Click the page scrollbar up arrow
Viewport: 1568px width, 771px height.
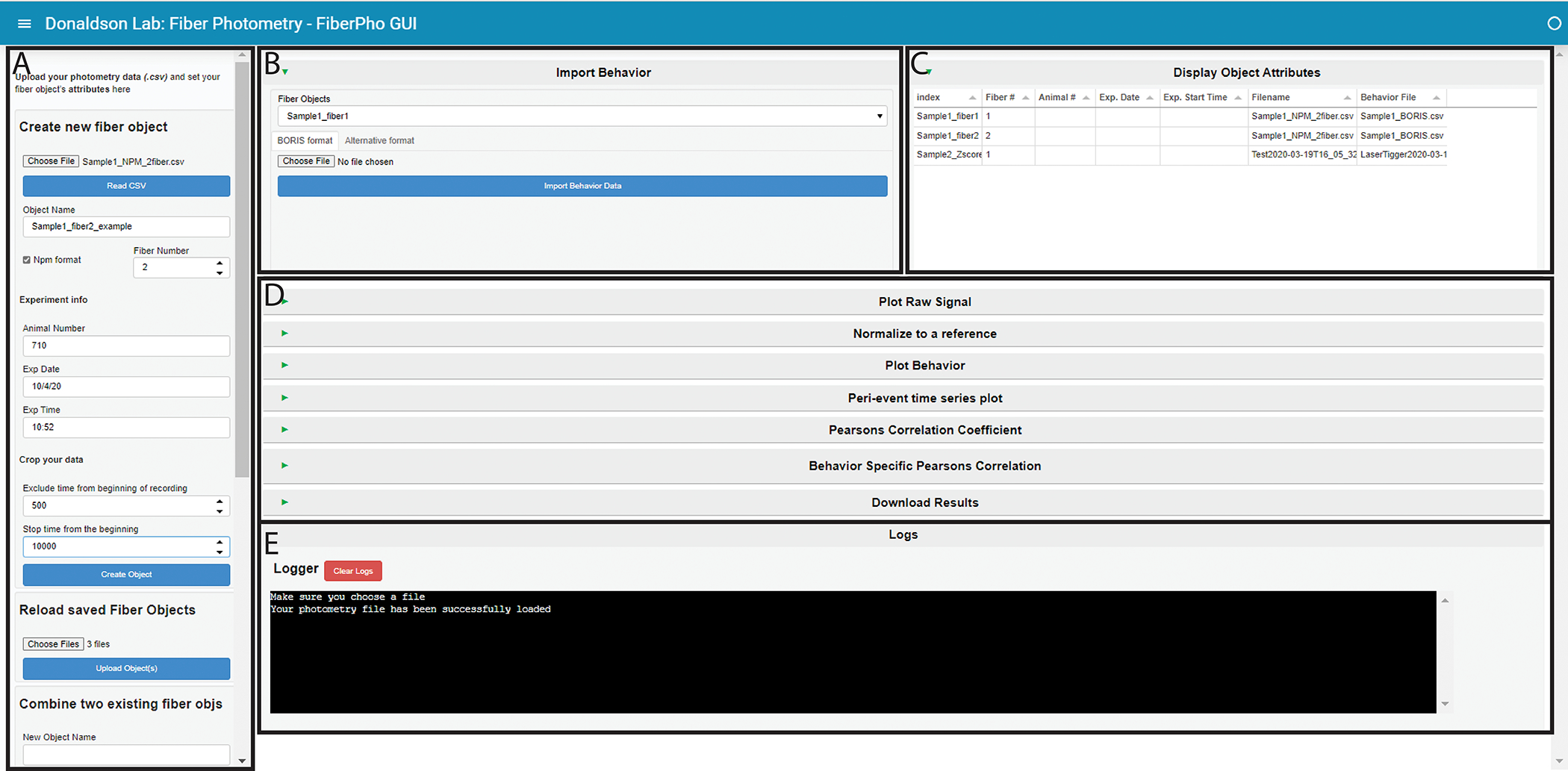1559,54
